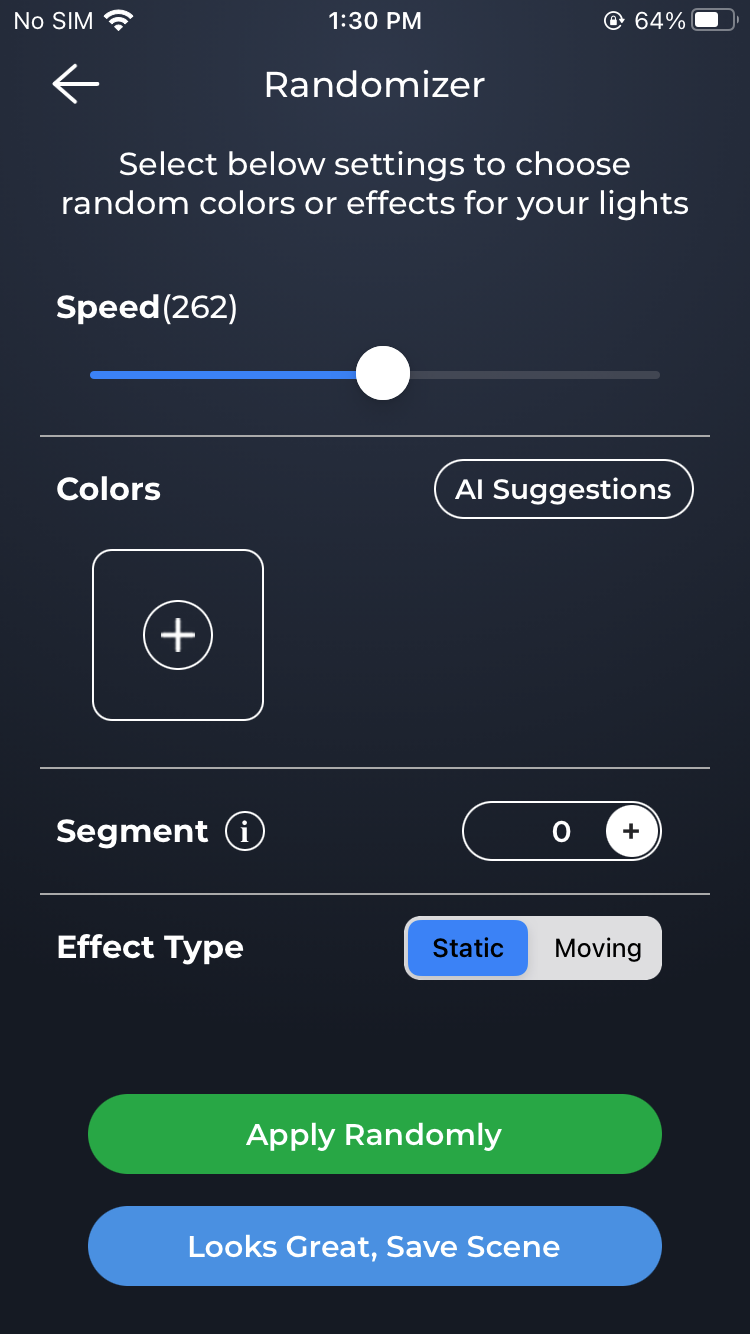Screen dimensions: 750x1334
Task: Click the Speed slider handle
Action: pos(383,374)
